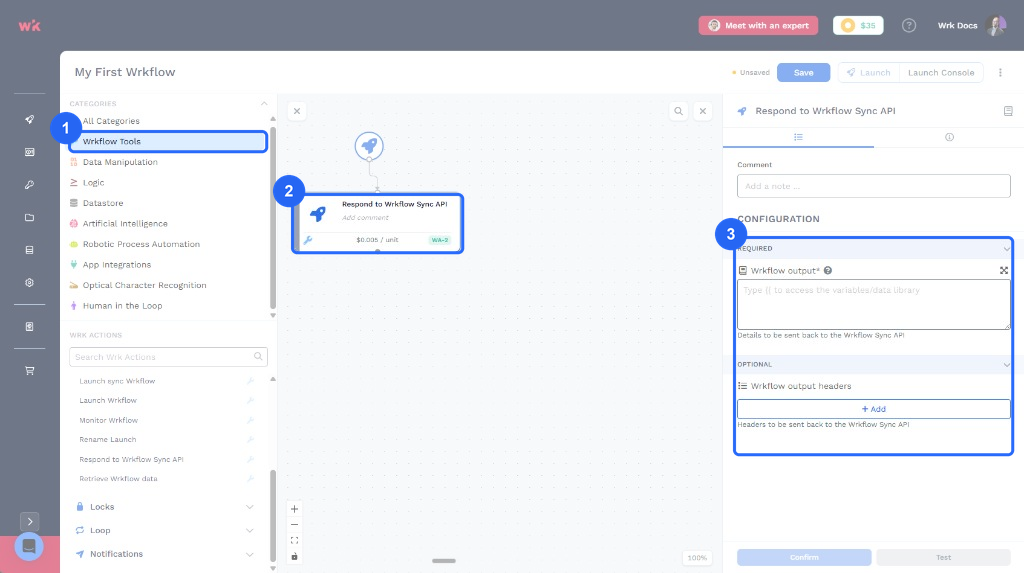Image resolution: width=1024 pixels, height=573 pixels.
Task: Click the Search Wrk Actions field
Action: 168,357
